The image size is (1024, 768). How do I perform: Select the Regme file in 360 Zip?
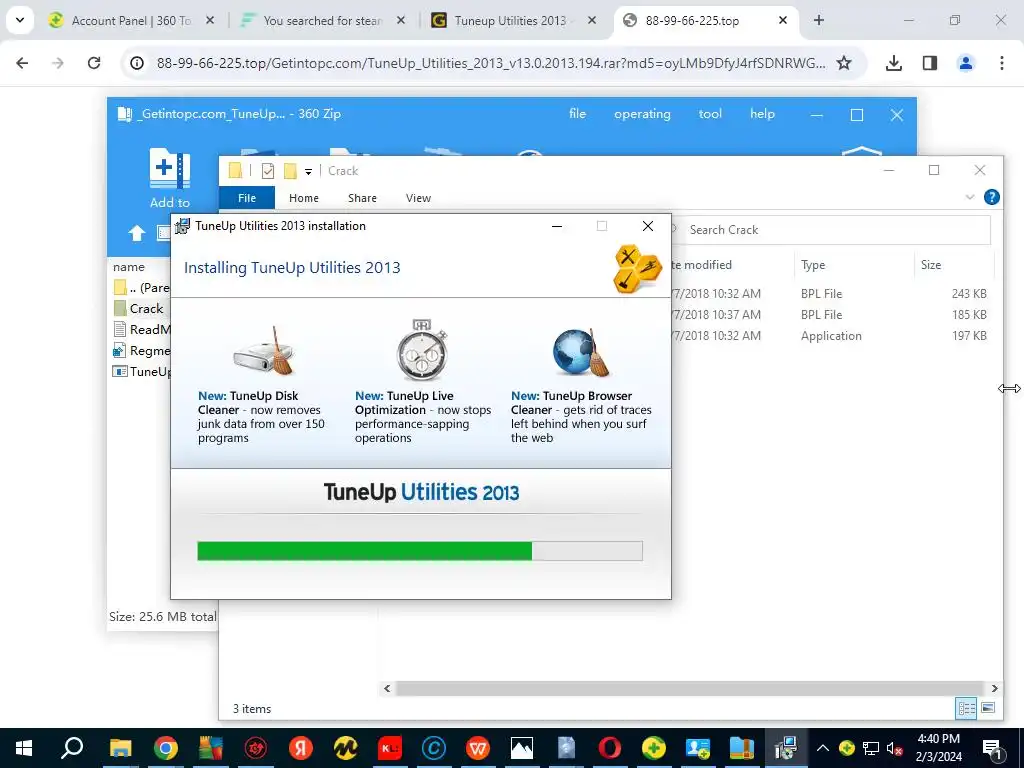click(x=140, y=350)
